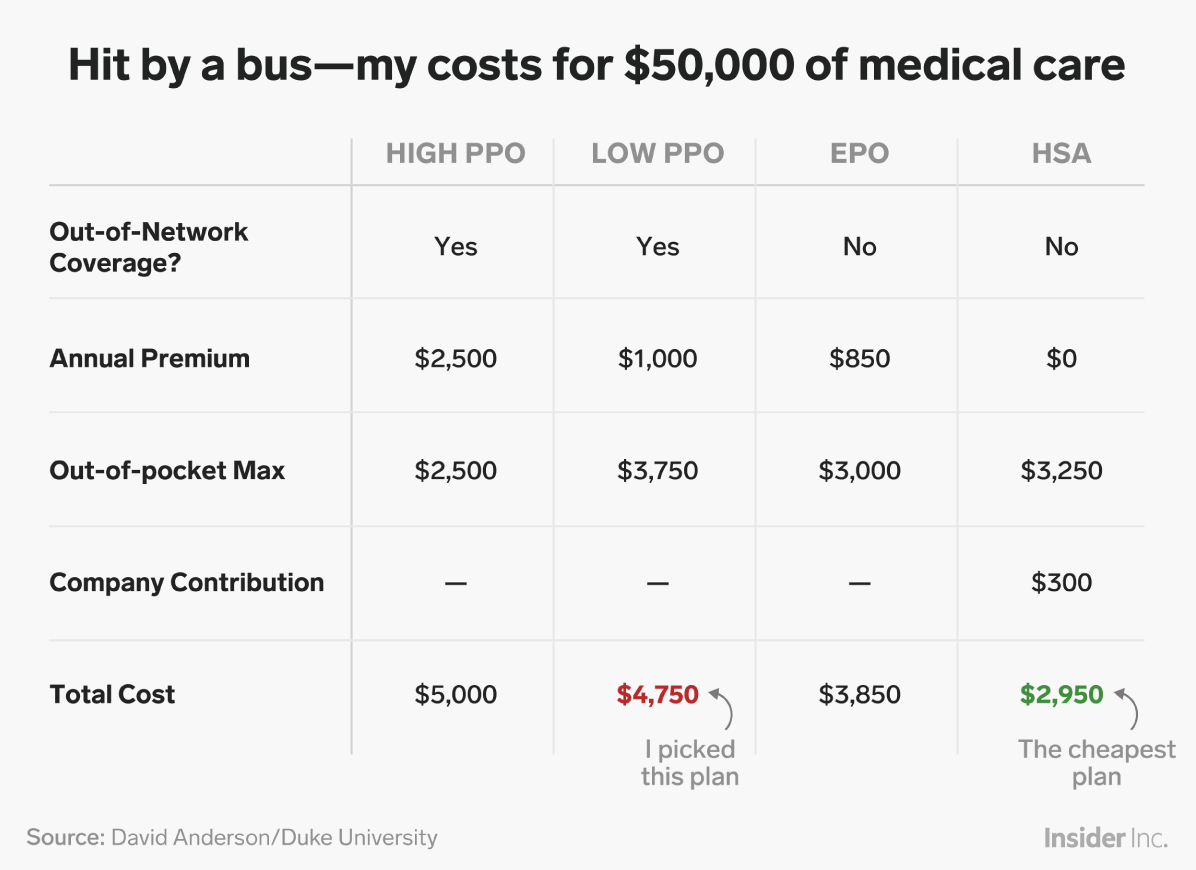Select the HIGH PPO column header

pos(455,153)
